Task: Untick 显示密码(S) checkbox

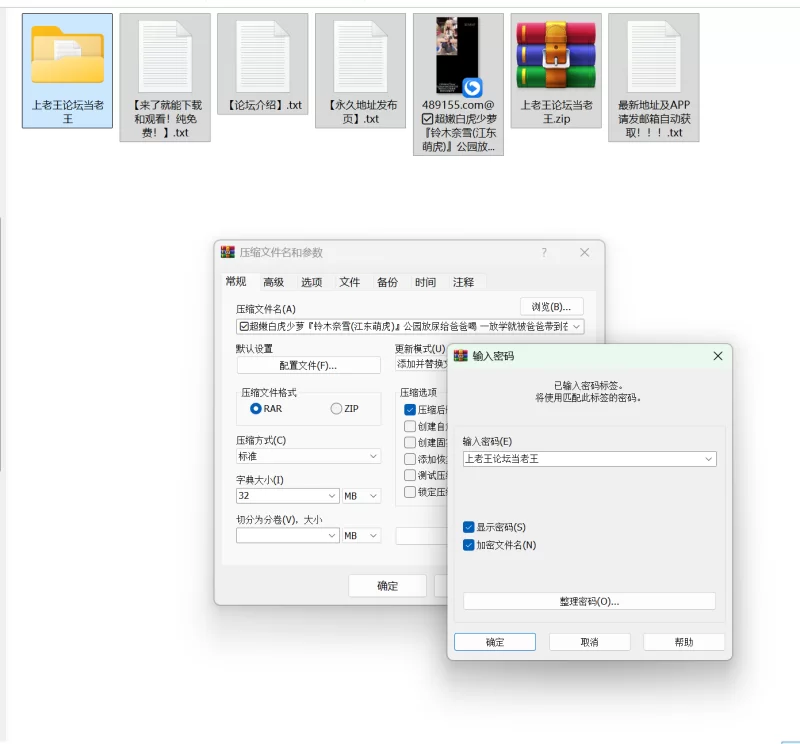Action: point(468,527)
